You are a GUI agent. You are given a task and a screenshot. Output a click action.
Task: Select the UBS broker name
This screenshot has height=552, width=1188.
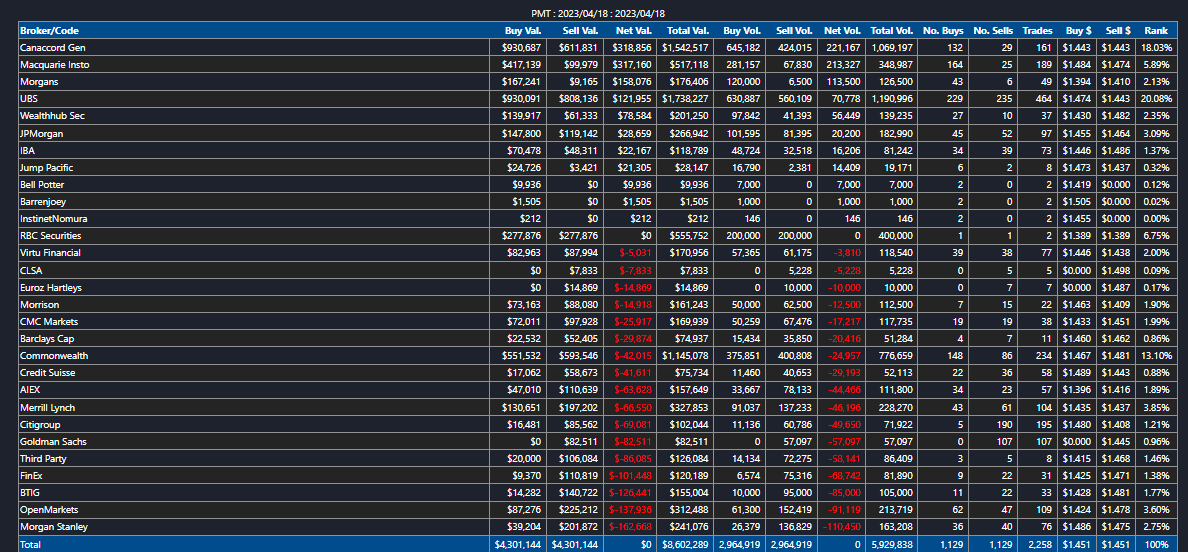(x=28, y=99)
